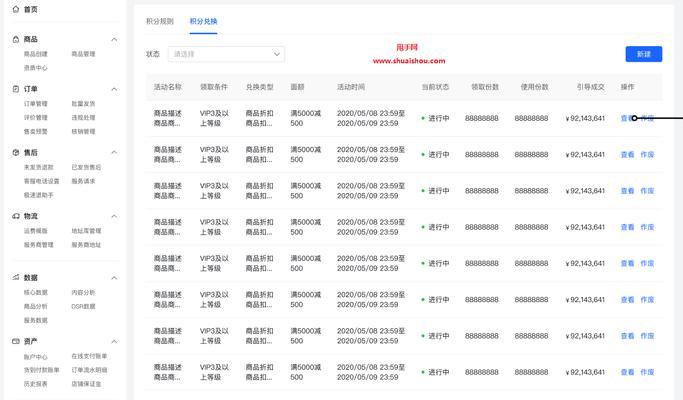
Task: Click the 商品 section icon
Action: tap(16, 39)
